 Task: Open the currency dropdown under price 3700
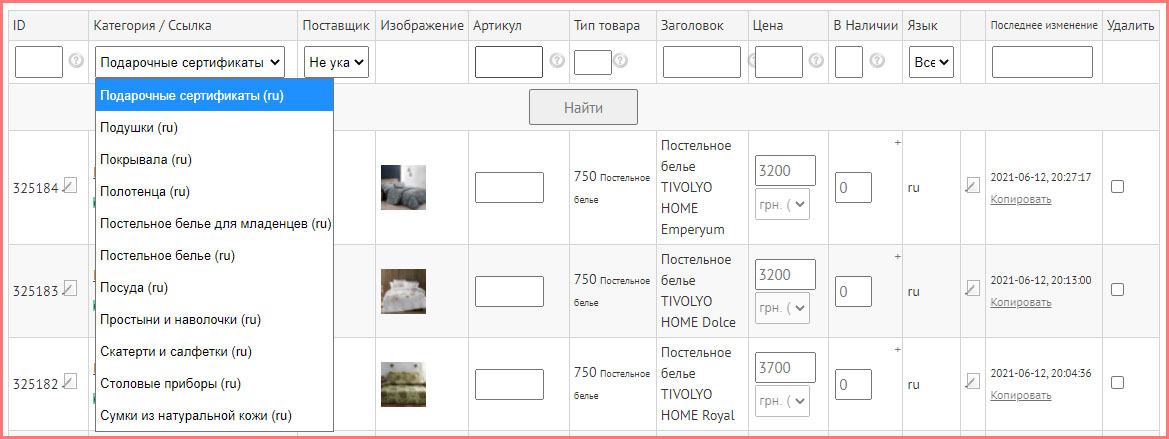click(783, 402)
